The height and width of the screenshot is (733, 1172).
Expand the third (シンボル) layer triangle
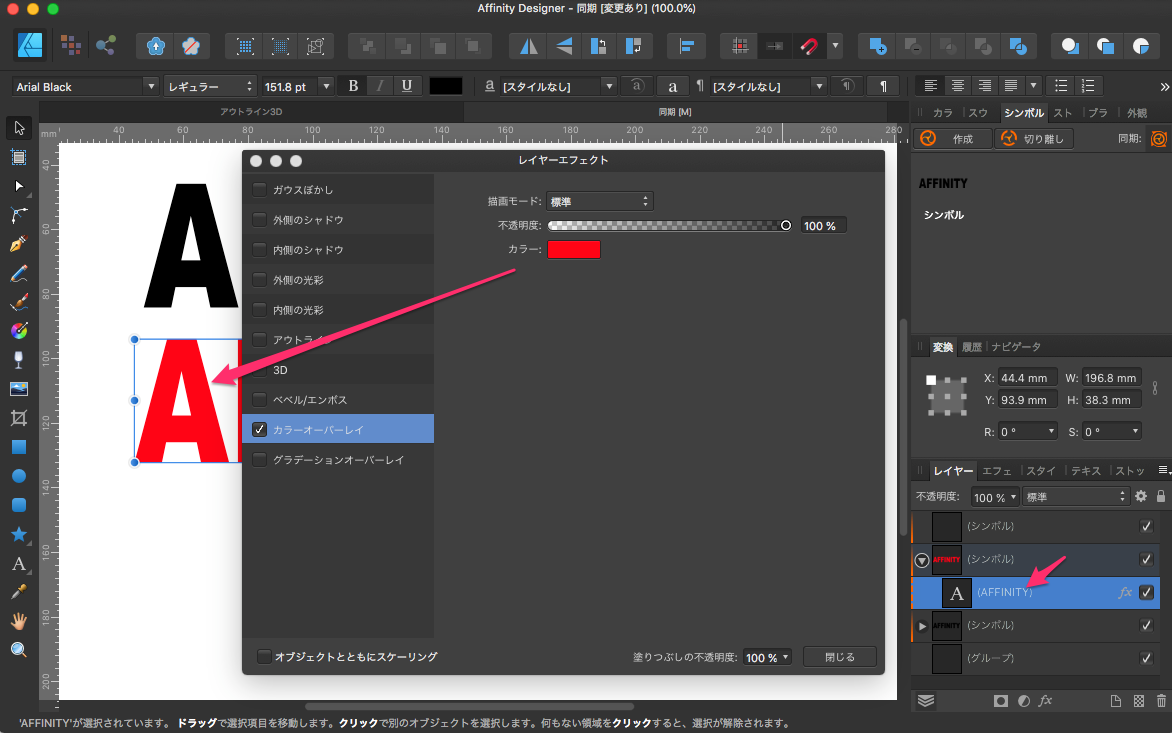pyautogui.click(x=922, y=625)
